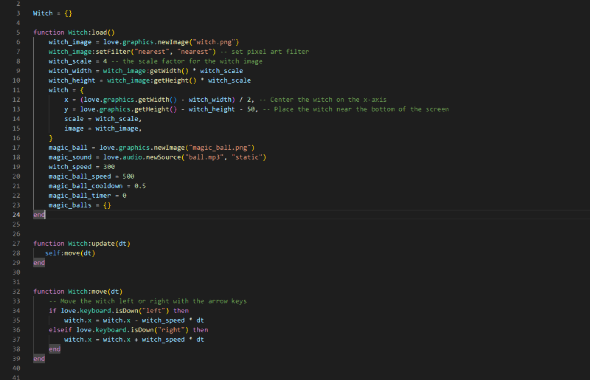Click the "static" string argument

pos(247,157)
